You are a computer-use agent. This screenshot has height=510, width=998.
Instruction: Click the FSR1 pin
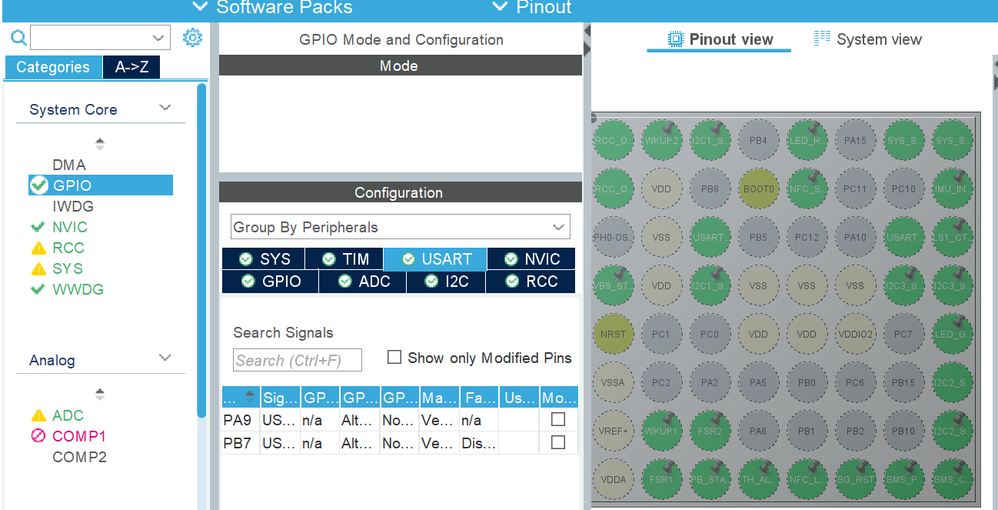click(x=661, y=479)
